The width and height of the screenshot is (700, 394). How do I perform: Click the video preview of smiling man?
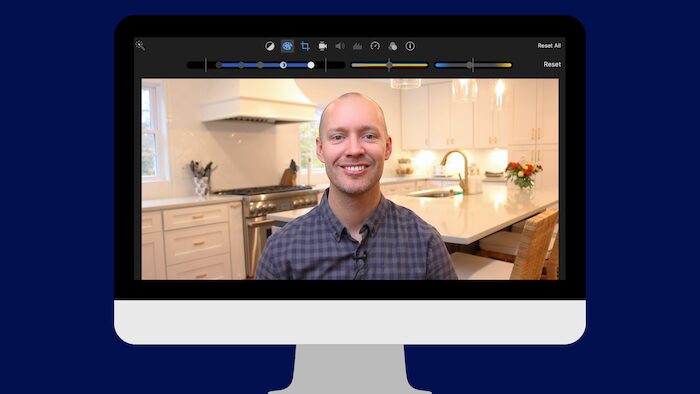(350, 179)
